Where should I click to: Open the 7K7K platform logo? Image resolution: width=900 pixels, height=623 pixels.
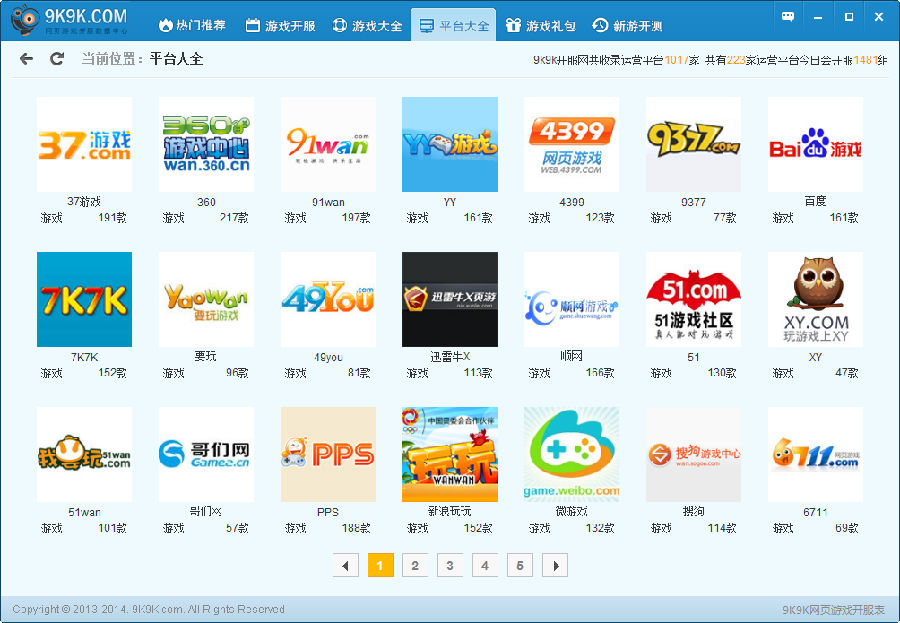point(84,299)
